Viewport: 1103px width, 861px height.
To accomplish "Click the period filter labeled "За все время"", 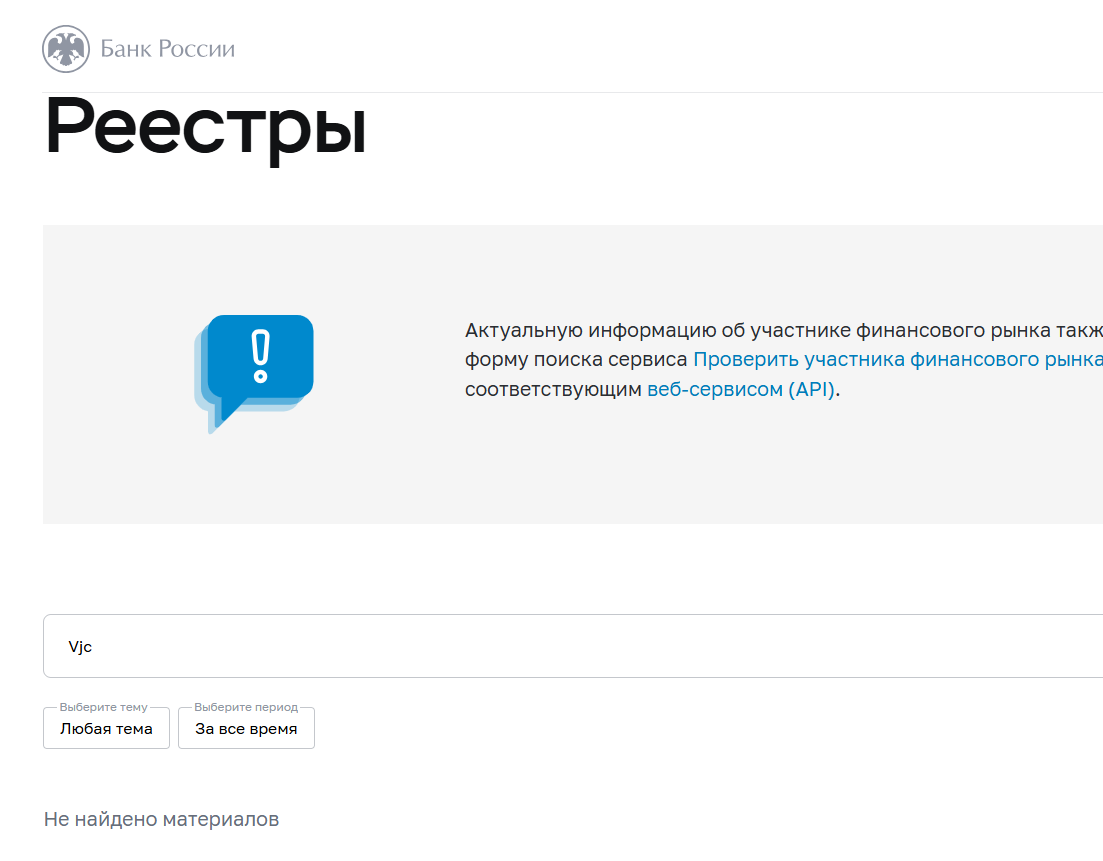I will (x=246, y=728).
